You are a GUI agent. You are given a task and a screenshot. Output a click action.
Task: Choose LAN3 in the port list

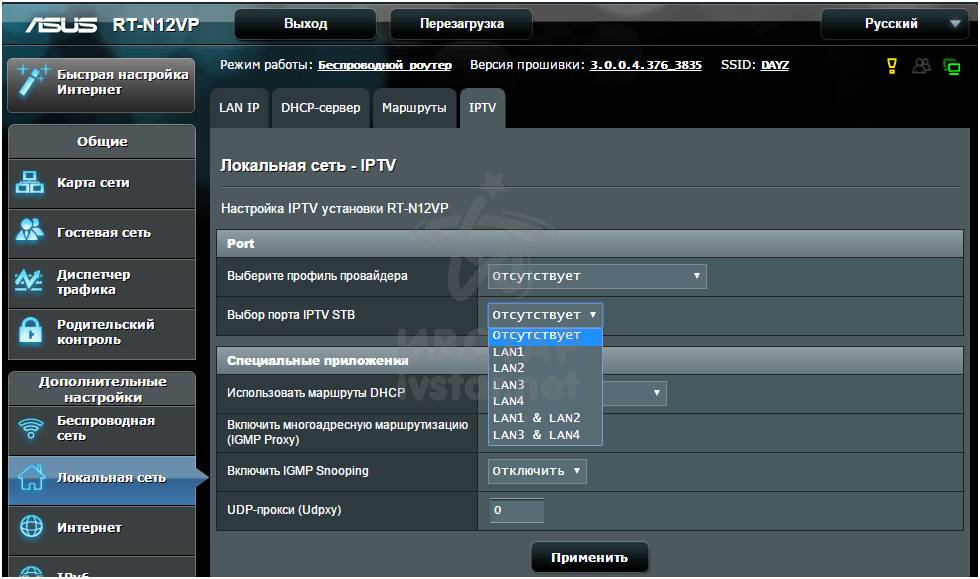tap(545, 385)
